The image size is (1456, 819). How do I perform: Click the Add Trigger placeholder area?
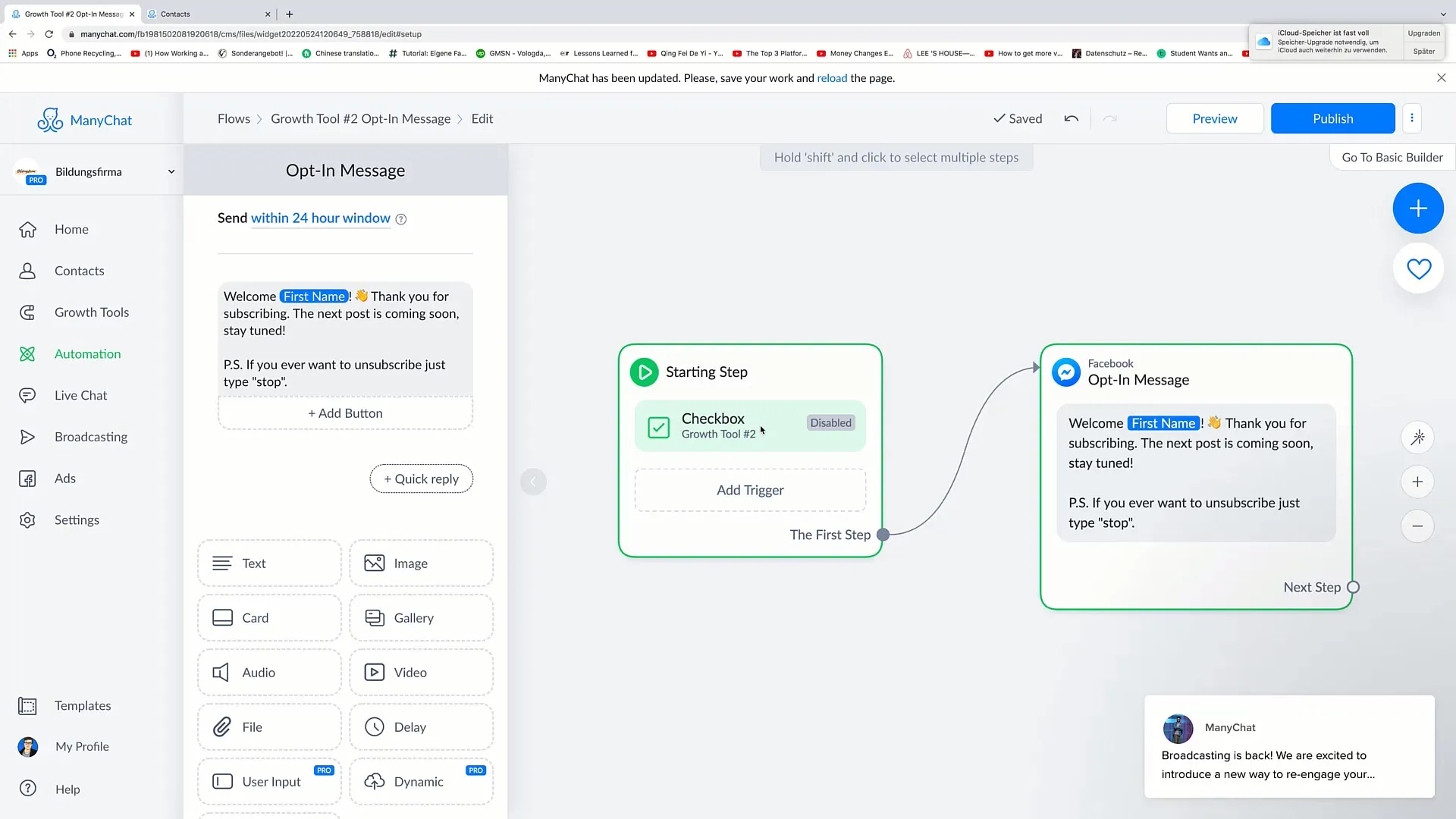(x=749, y=490)
